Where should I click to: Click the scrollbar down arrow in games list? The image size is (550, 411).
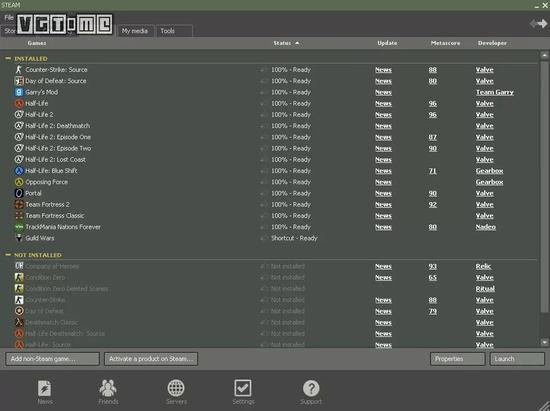click(x=544, y=342)
